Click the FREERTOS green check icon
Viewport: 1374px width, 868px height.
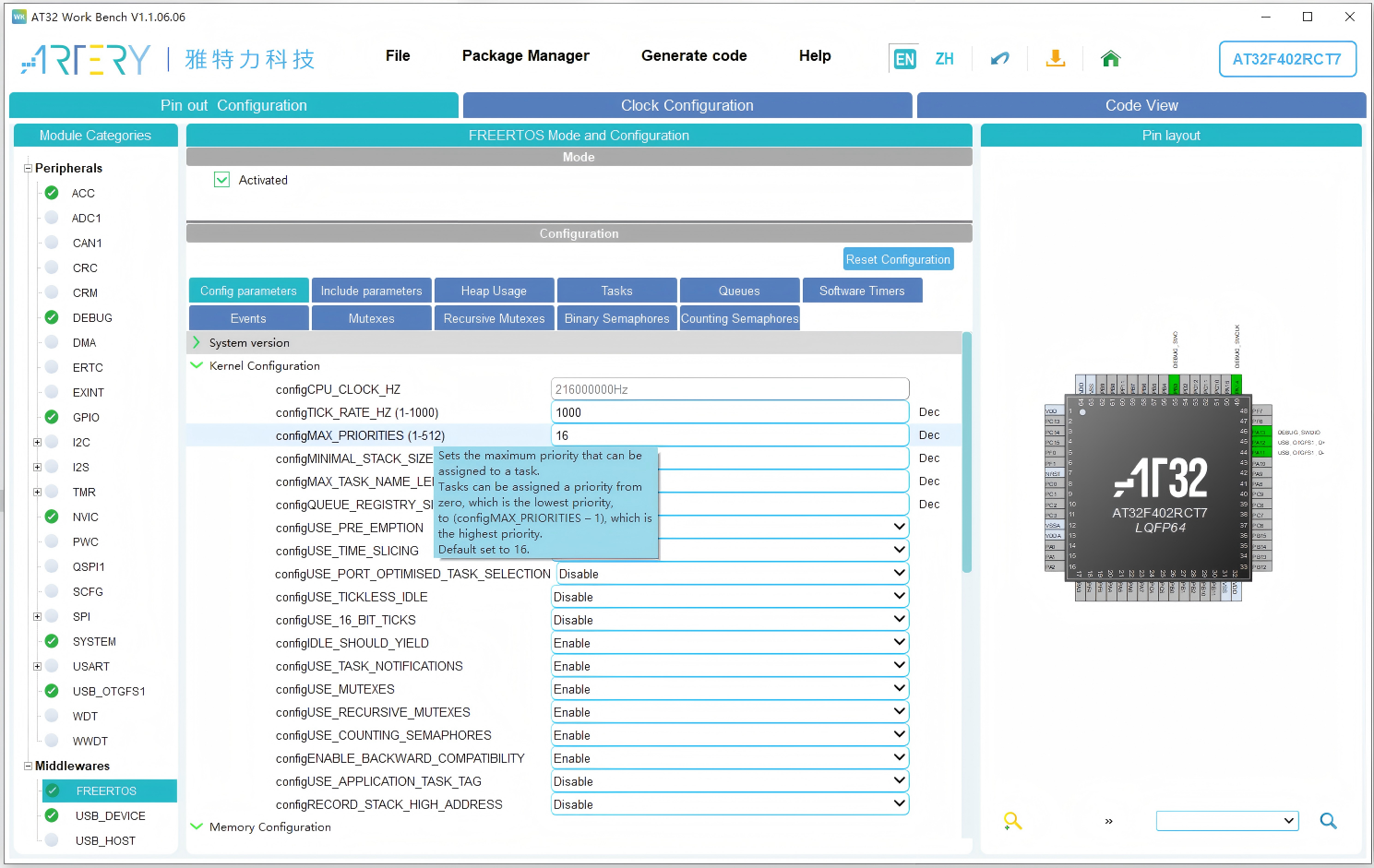(x=53, y=791)
